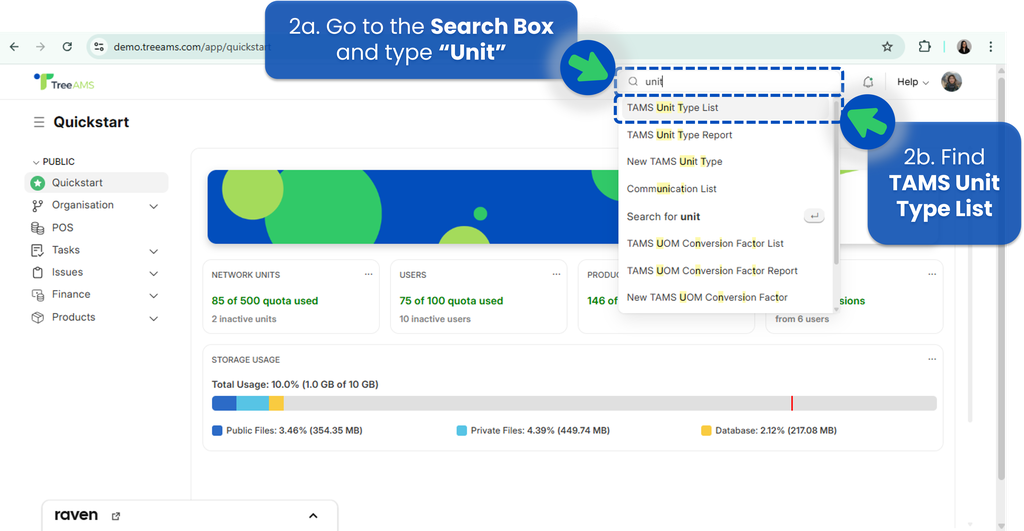The width and height of the screenshot is (1024, 531).
Task: Open POS from the sidebar
Action: click(62, 228)
